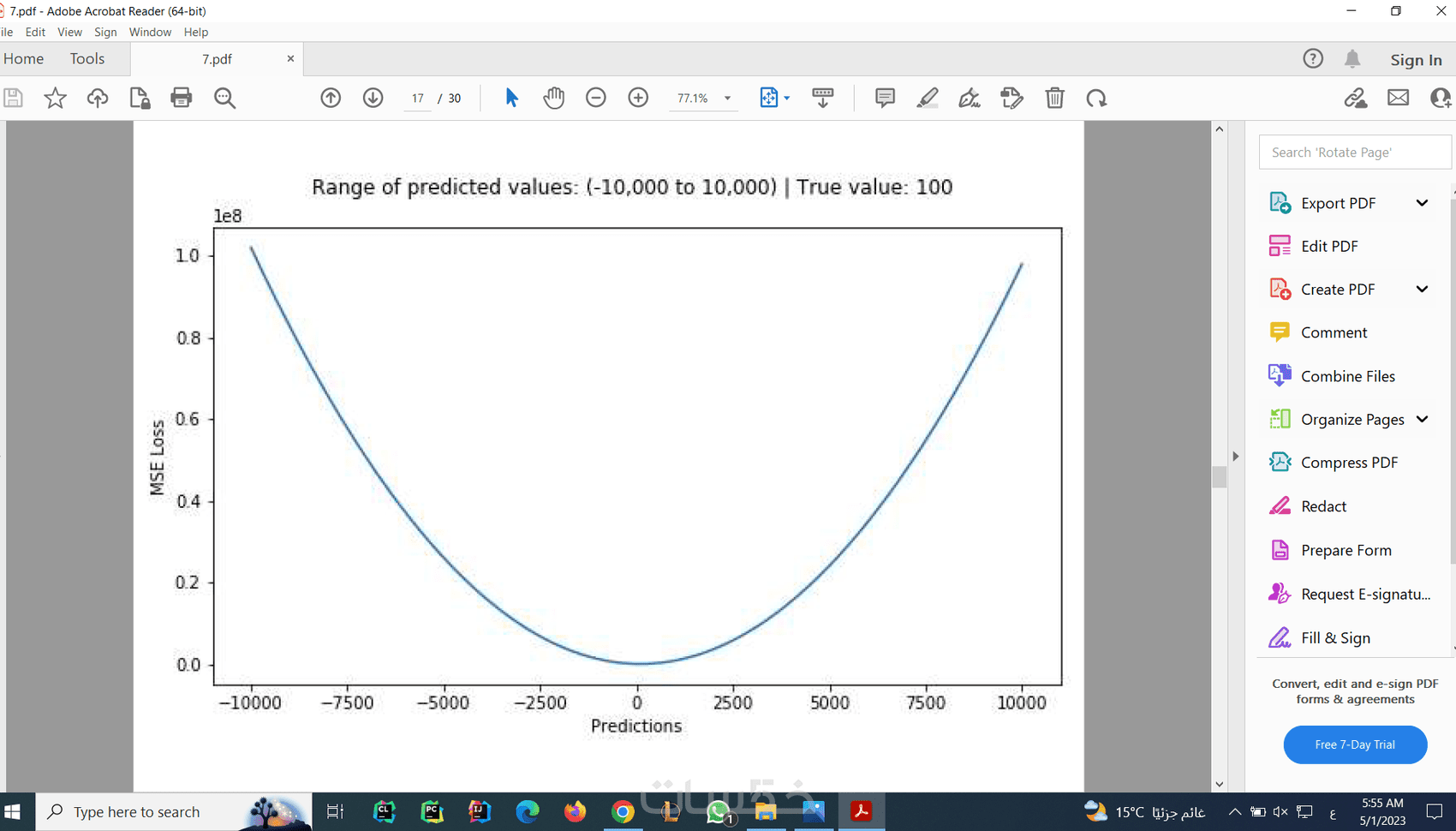Open the Create PDF tool
This screenshot has height=831, width=1456.
click(1338, 289)
